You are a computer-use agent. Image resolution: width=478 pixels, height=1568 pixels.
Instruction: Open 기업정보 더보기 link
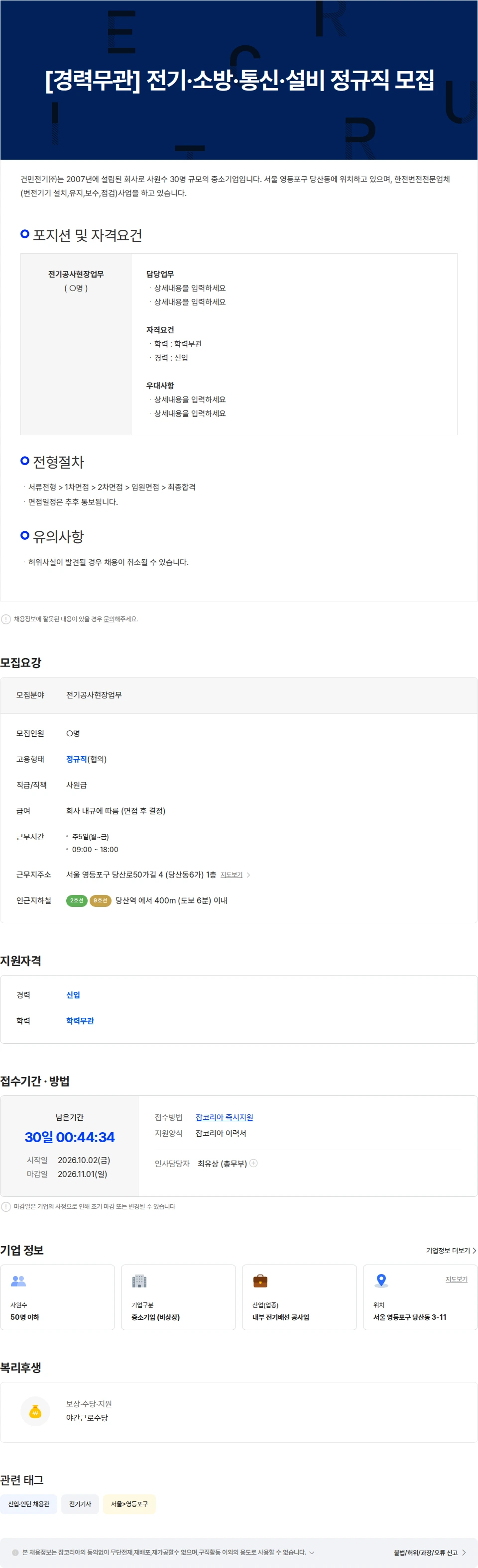pos(451,1250)
